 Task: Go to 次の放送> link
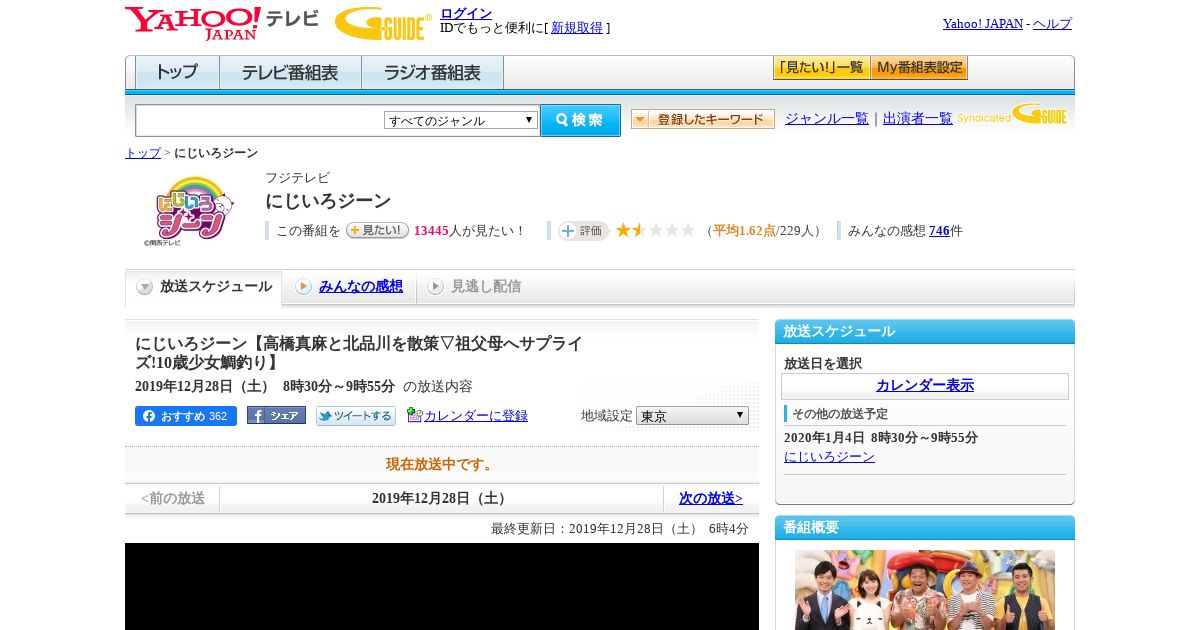(x=711, y=498)
